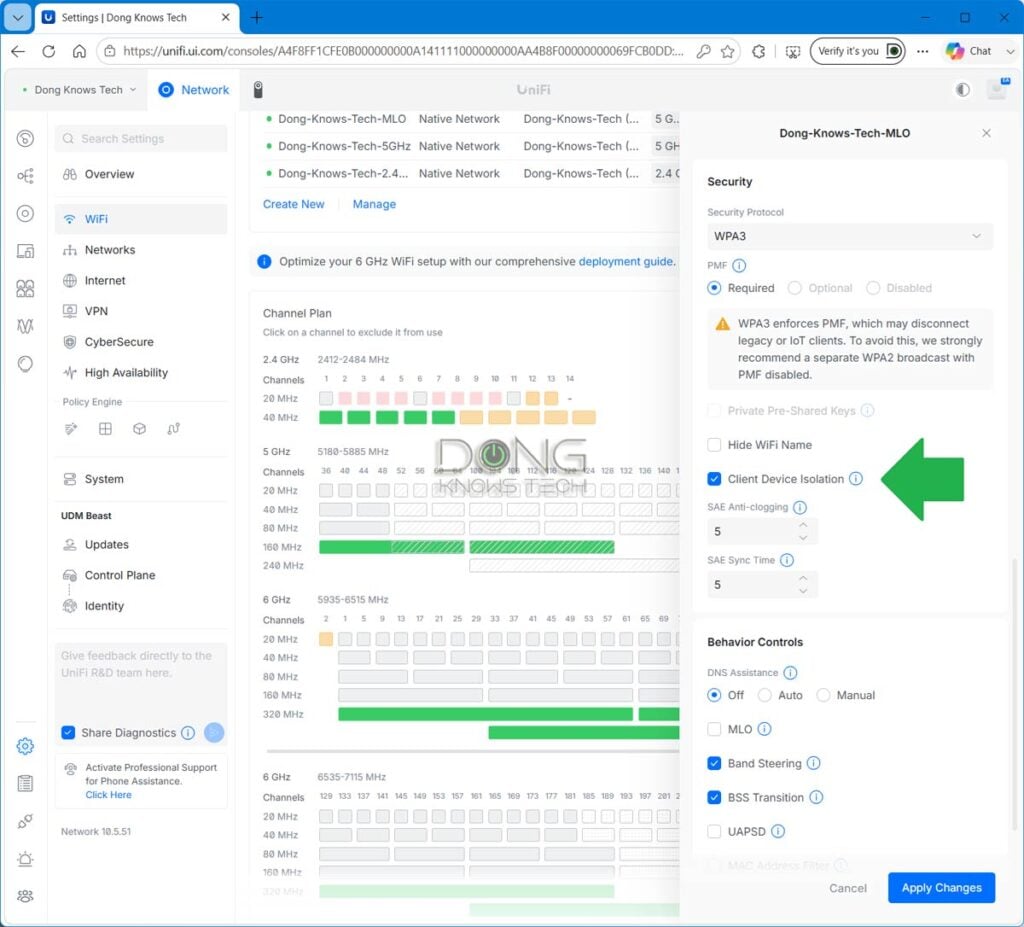Uncheck Share Diagnostics
Image resolution: width=1024 pixels, height=927 pixels.
coord(68,732)
